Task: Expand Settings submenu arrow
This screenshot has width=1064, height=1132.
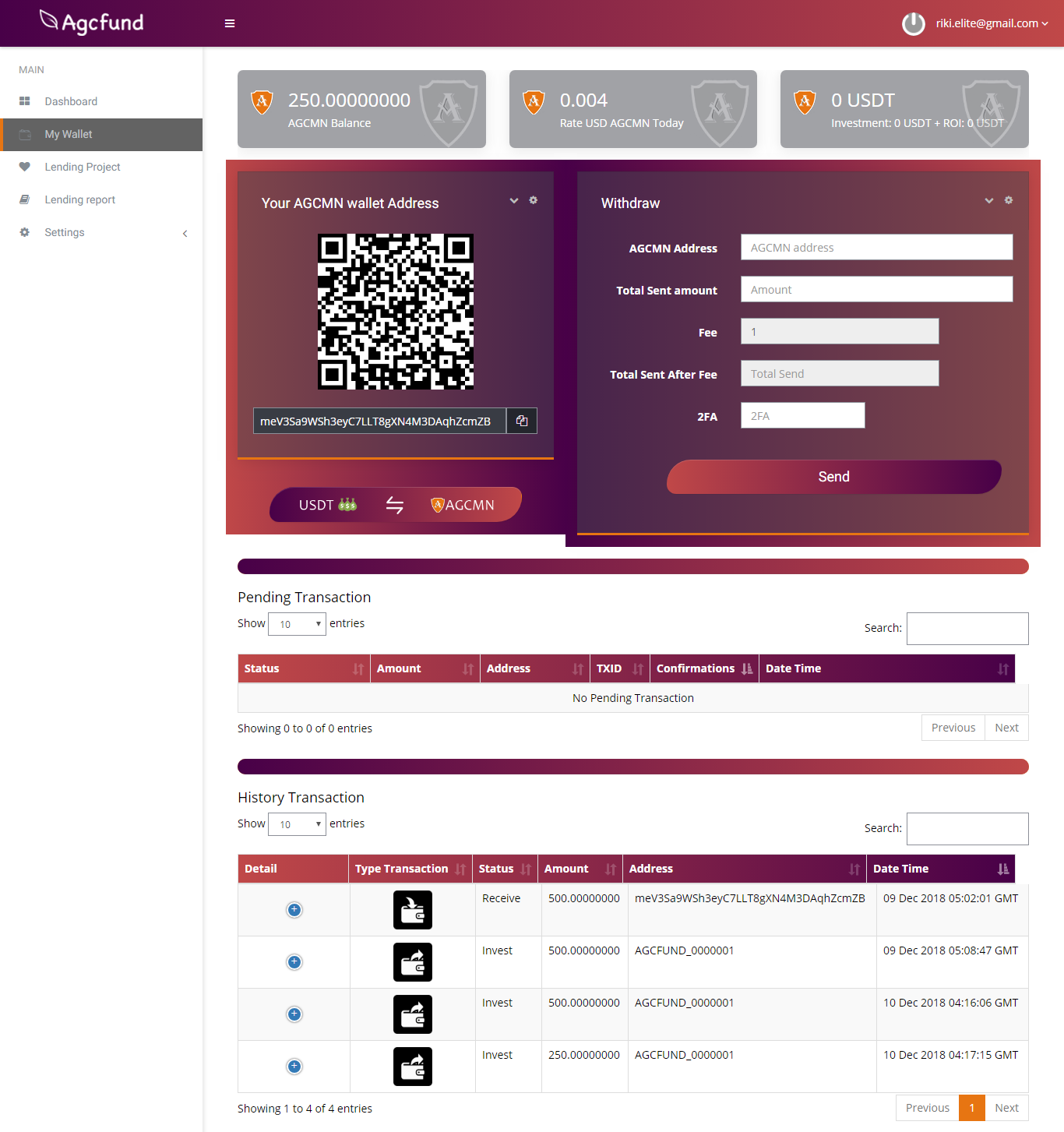Action: [x=185, y=233]
